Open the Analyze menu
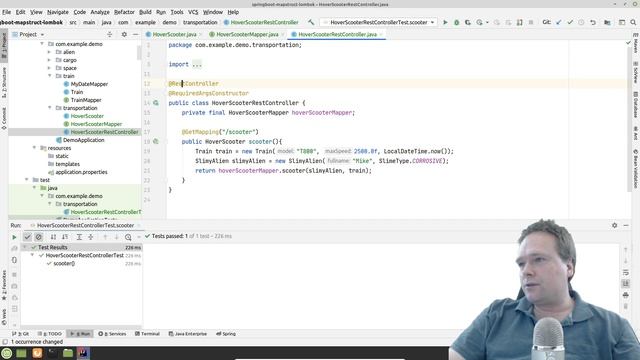The image size is (640, 360). point(100,12)
